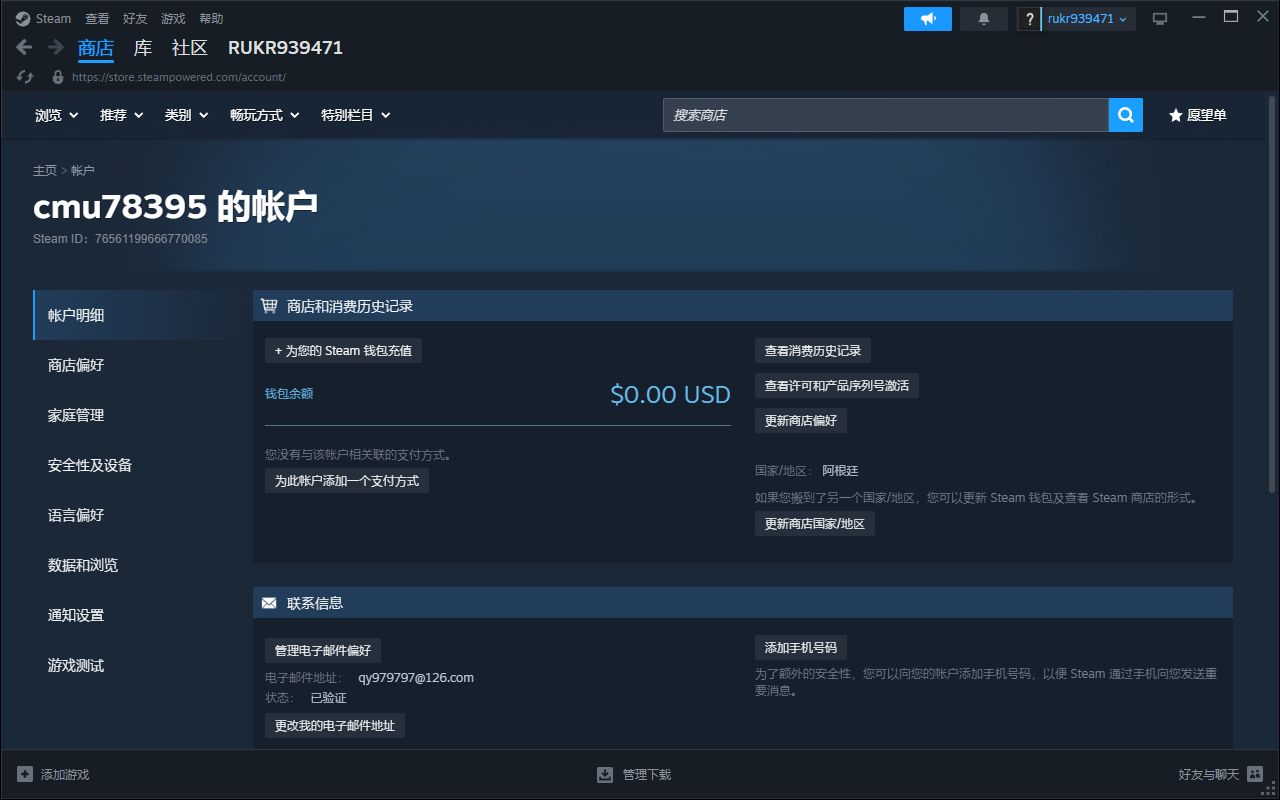This screenshot has width=1280, height=800.
Task: Focus the 搜索商店 search field
Action: click(885, 115)
